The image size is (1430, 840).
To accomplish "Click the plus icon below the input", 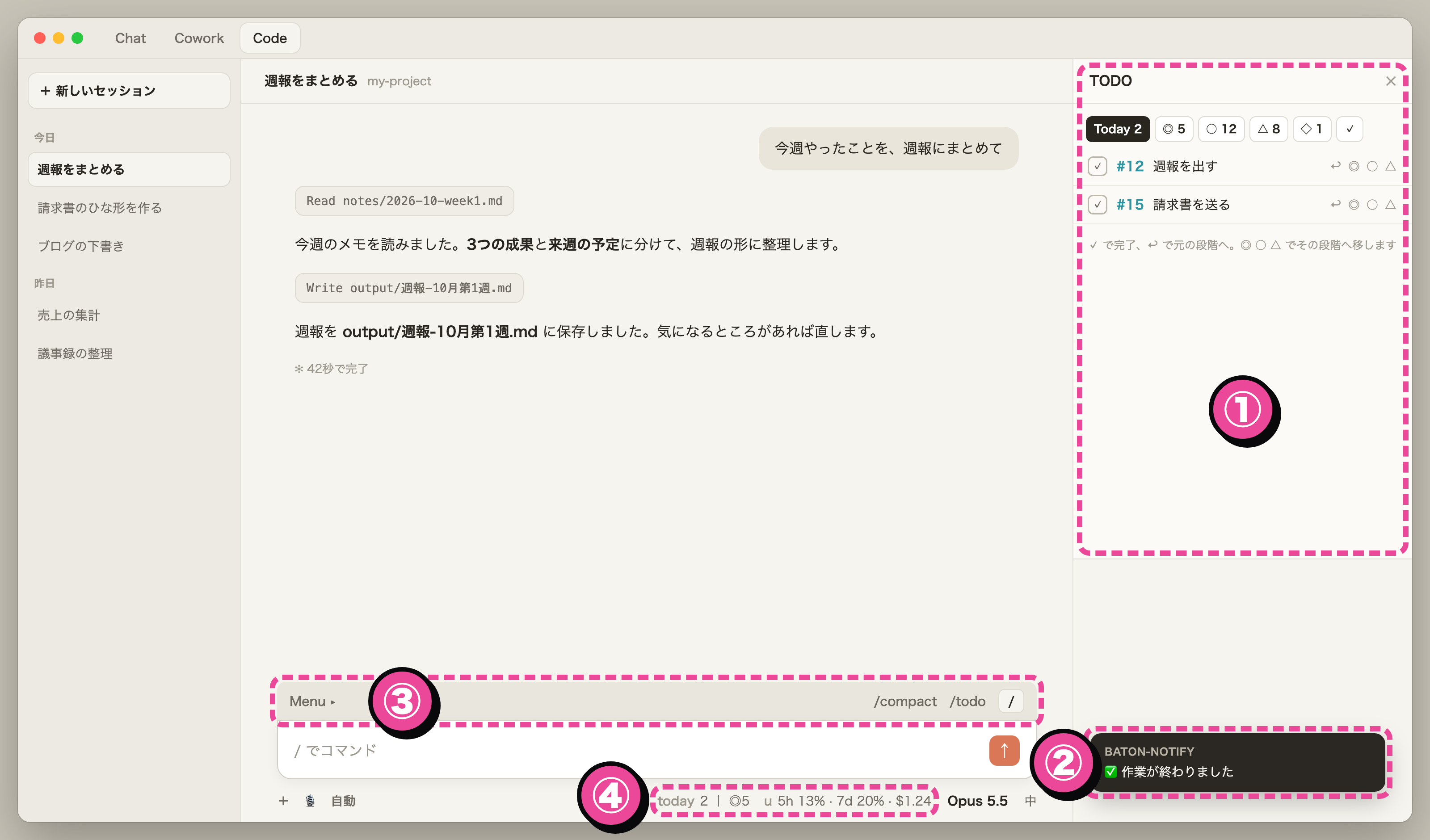I will (283, 801).
